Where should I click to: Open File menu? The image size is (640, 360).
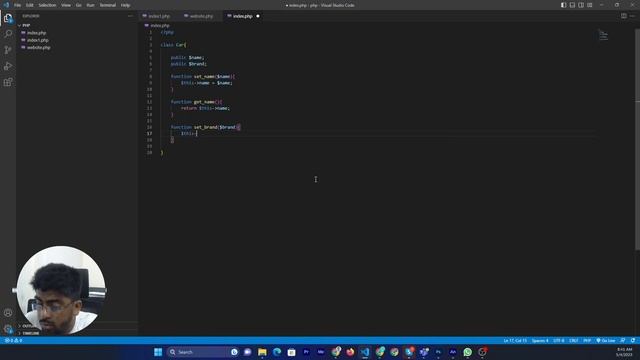18,5
